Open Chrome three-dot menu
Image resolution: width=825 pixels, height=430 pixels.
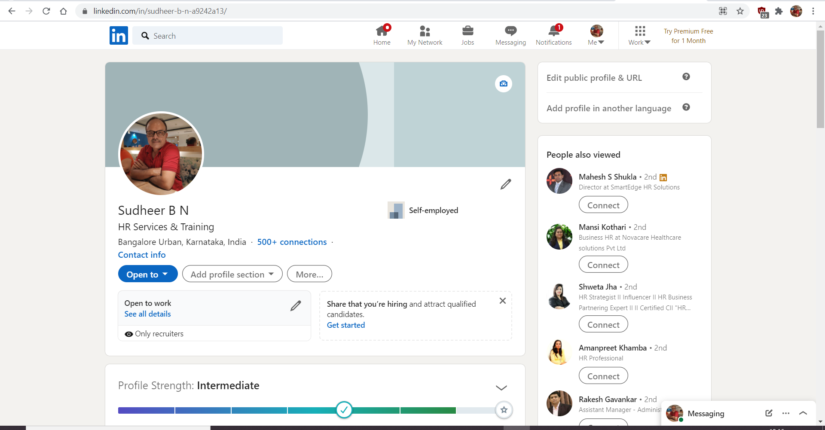pos(813,11)
